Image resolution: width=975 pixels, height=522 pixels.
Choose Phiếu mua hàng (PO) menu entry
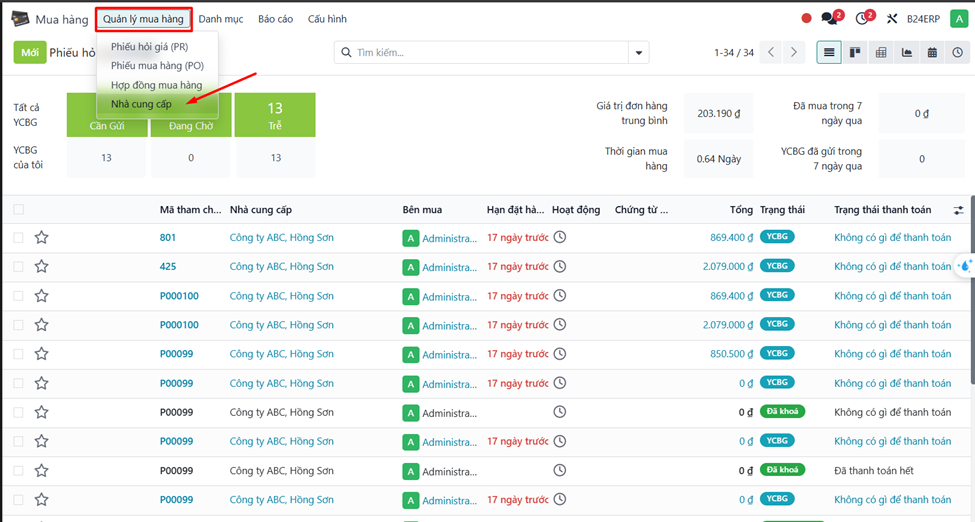click(x=157, y=66)
